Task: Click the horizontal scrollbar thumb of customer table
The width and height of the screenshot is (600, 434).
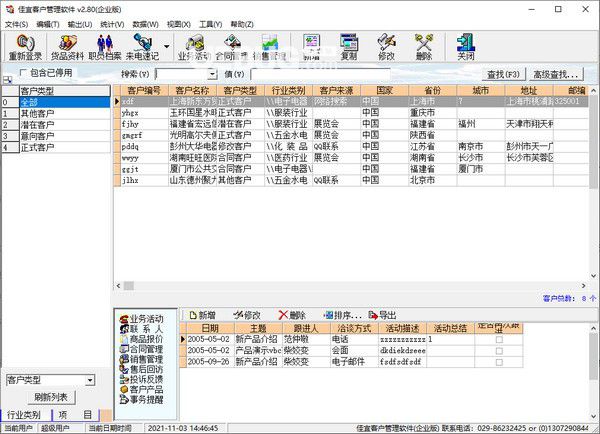Action: coord(129,286)
